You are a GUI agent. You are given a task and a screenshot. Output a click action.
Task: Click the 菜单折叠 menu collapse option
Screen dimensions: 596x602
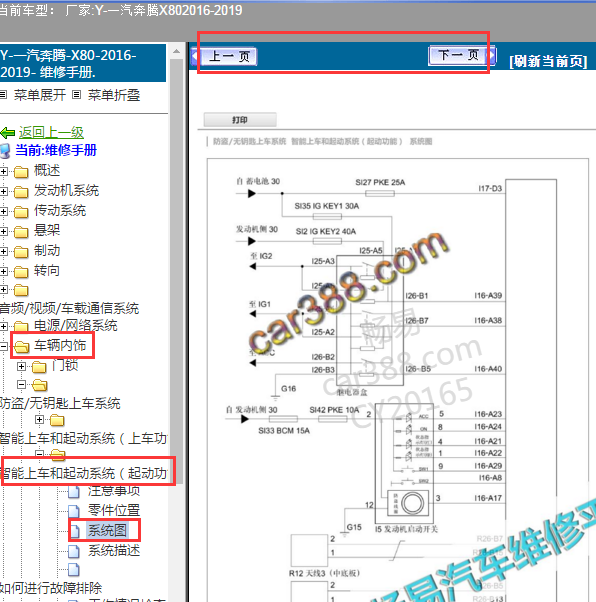[114, 95]
